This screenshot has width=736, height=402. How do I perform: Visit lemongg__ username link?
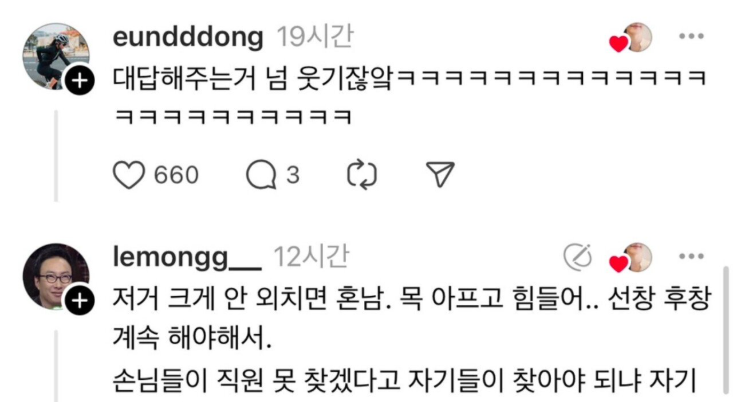[x=187, y=257]
